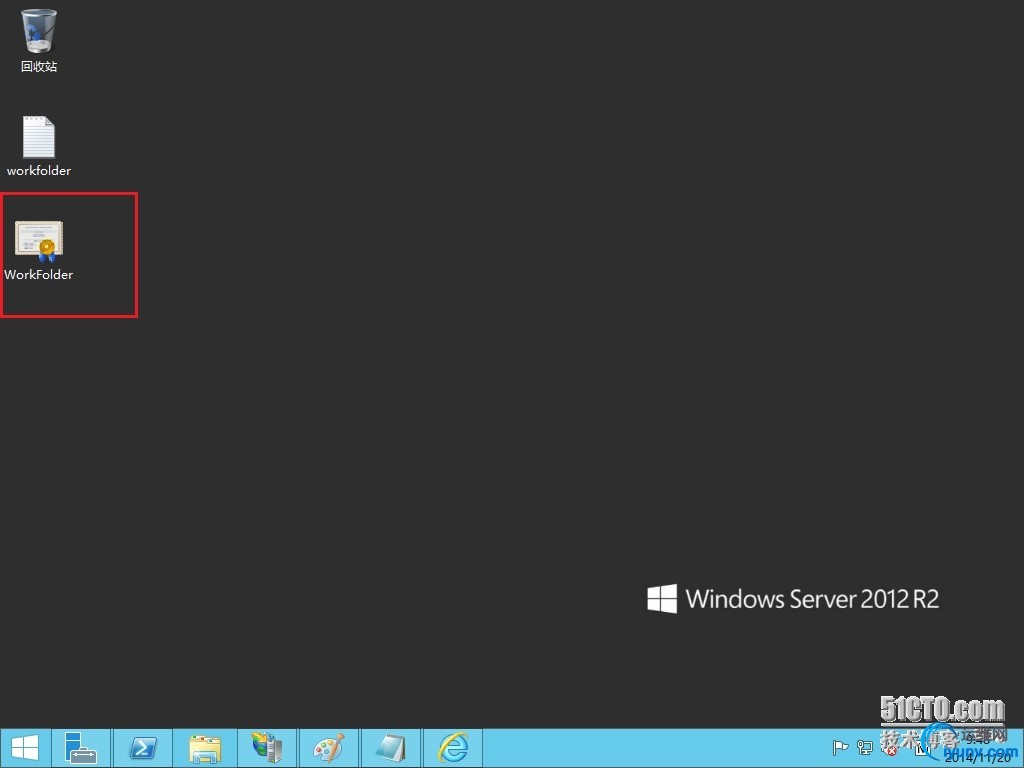Select the WorkFolder certificate icon
The image size is (1024, 768).
[39, 240]
